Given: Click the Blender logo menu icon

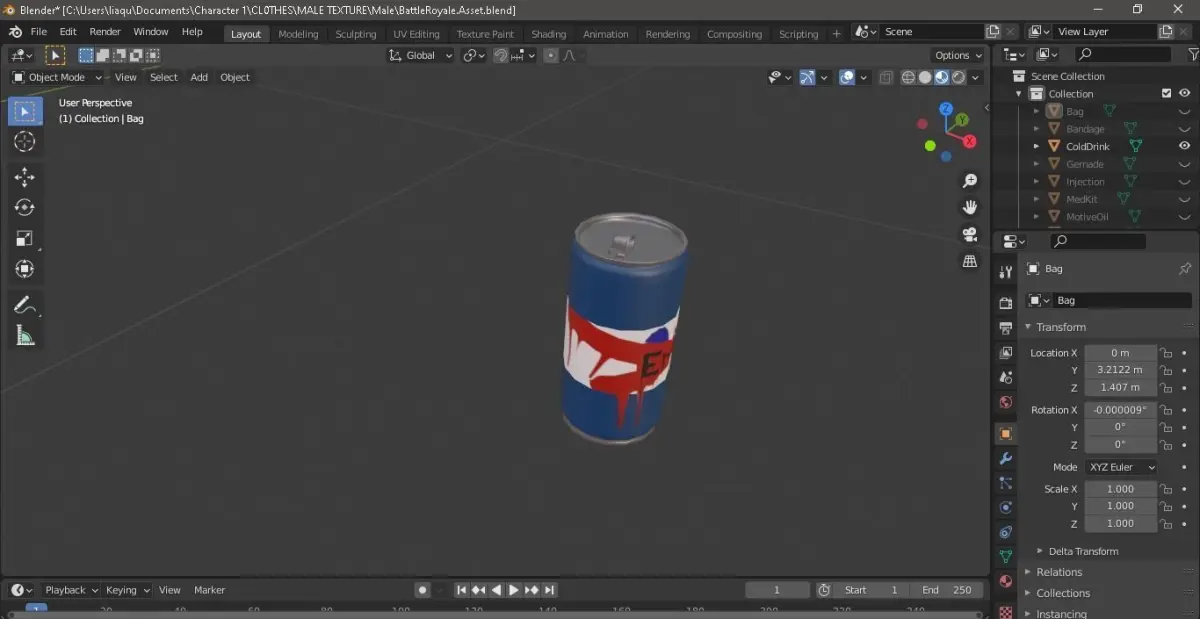Looking at the screenshot, I should (15, 32).
